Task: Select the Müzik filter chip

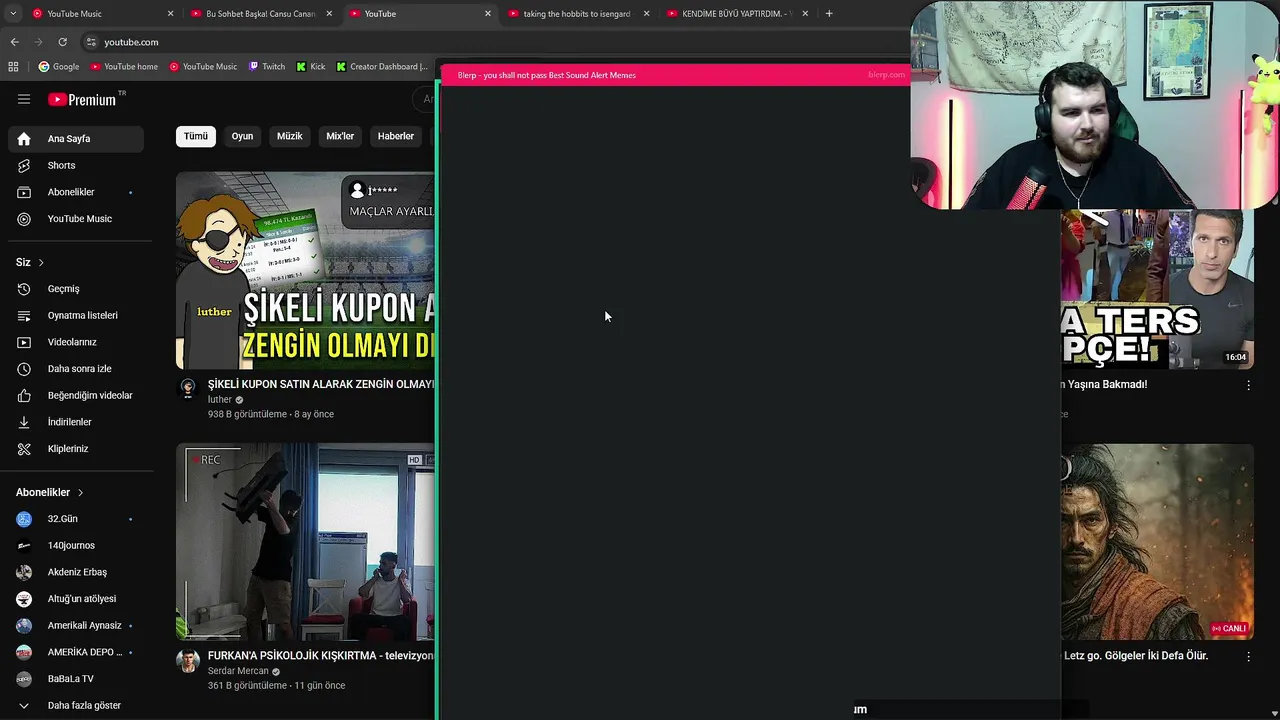Action: tap(289, 136)
